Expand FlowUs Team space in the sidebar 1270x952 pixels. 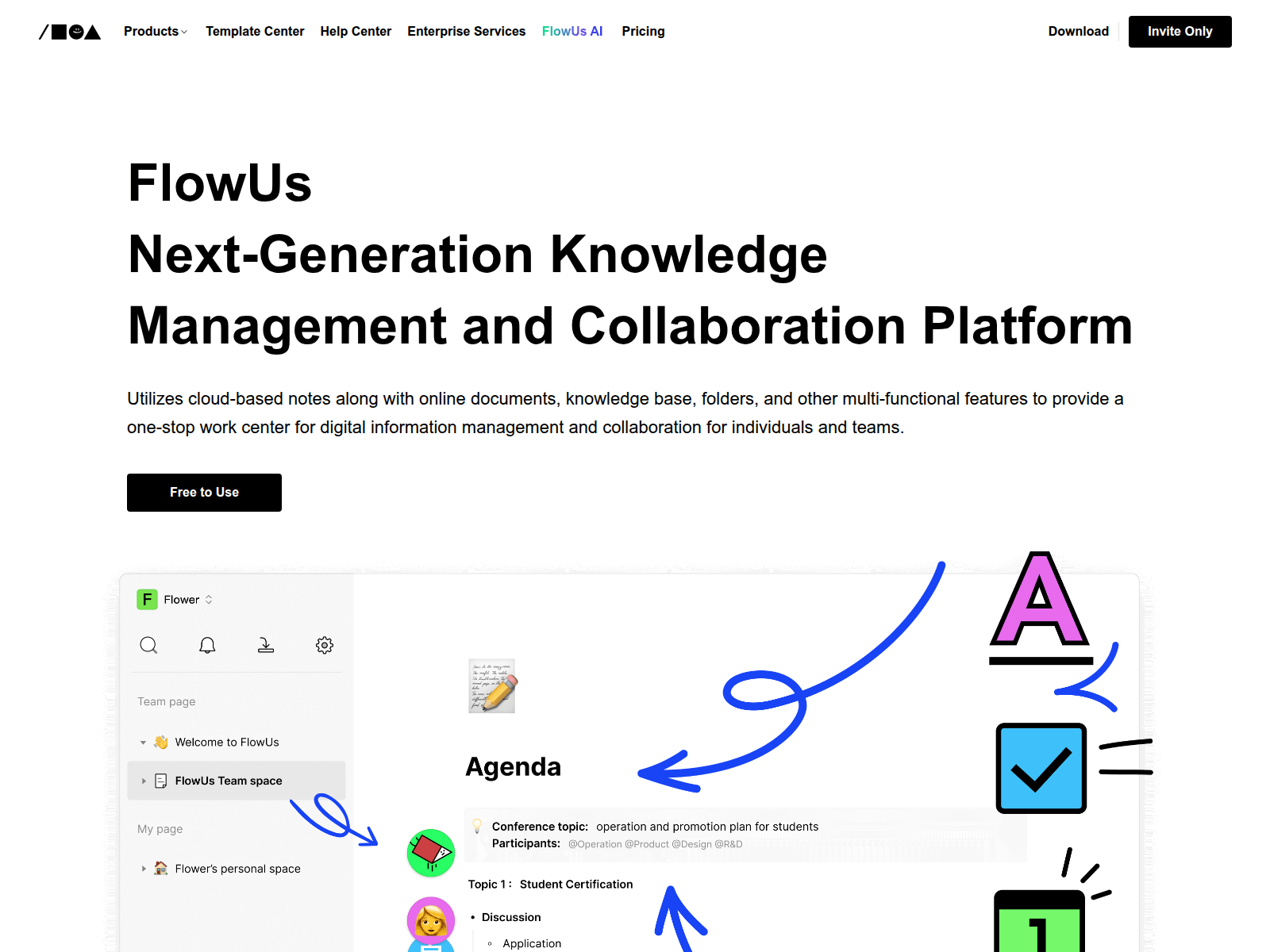(x=143, y=780)
